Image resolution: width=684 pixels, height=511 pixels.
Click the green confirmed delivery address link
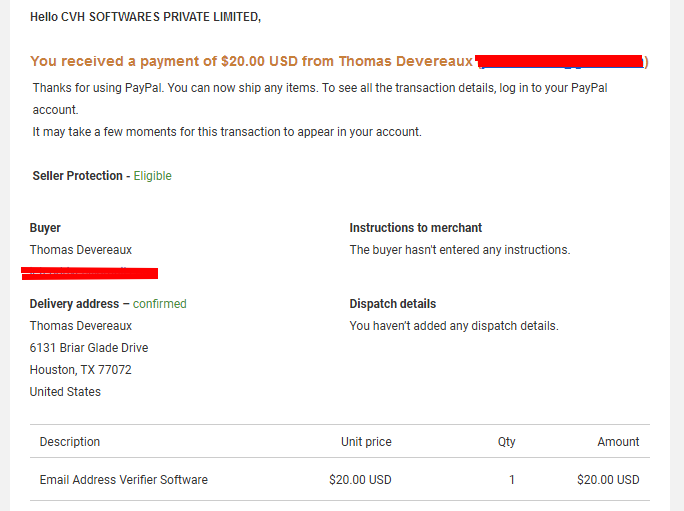160,304
